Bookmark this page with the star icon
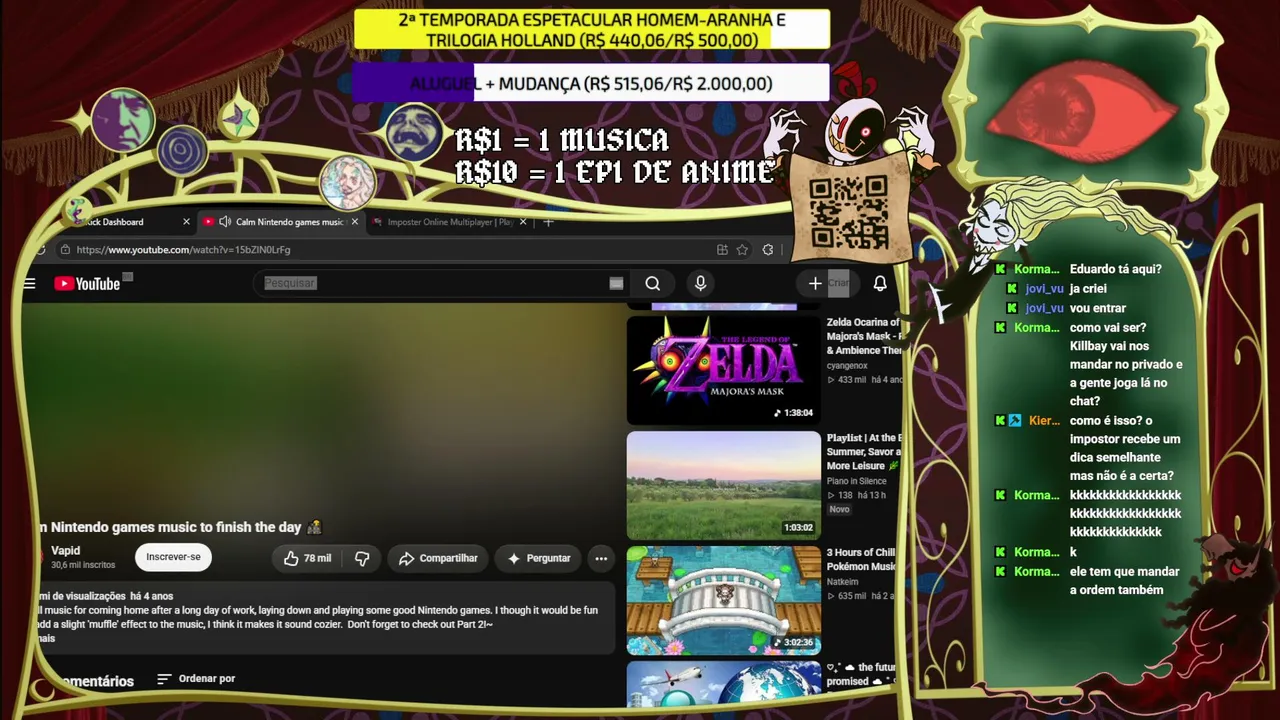The image size is (1280, 720). pos(742,250)
